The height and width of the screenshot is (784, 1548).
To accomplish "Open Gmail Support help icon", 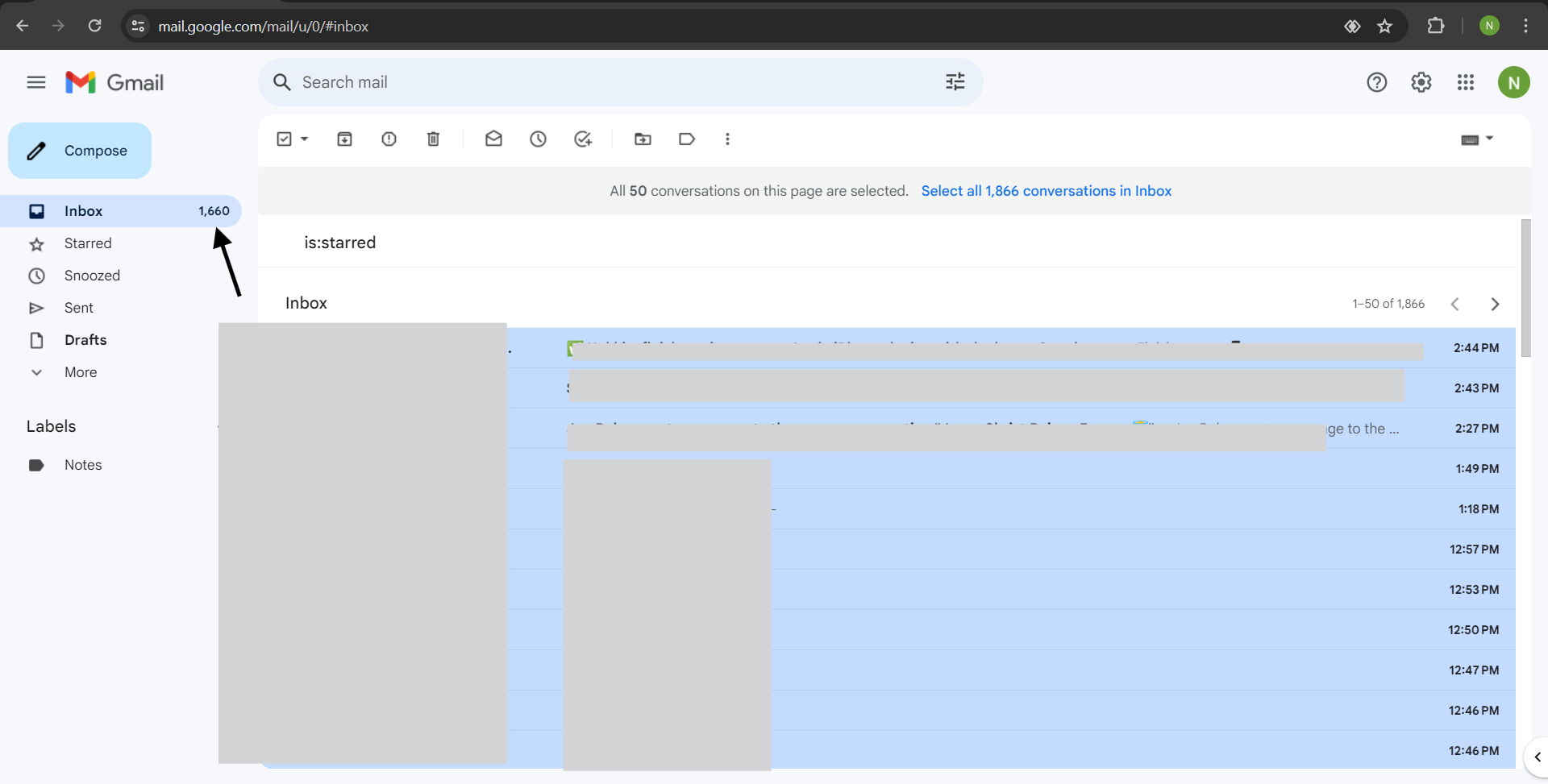I will (1377, 82).
